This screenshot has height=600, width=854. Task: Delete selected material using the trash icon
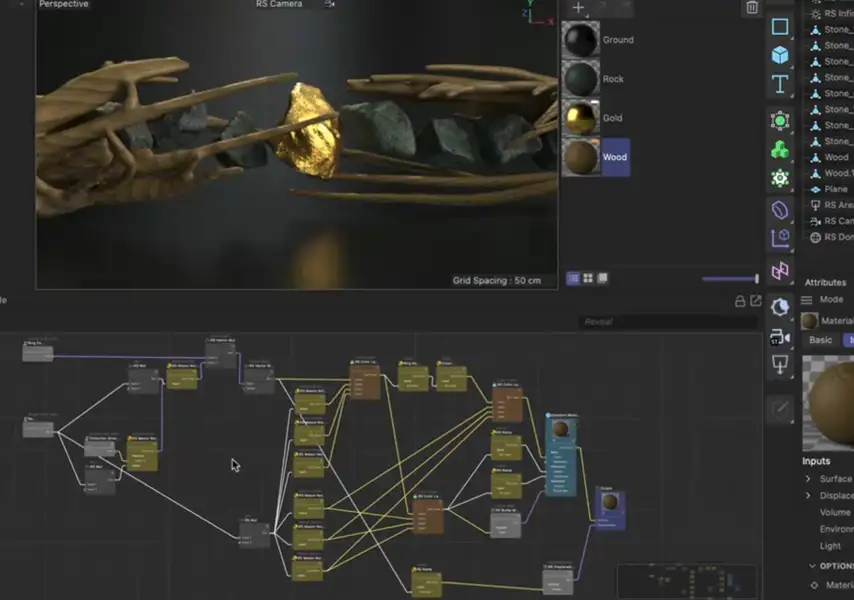[751, 8]
